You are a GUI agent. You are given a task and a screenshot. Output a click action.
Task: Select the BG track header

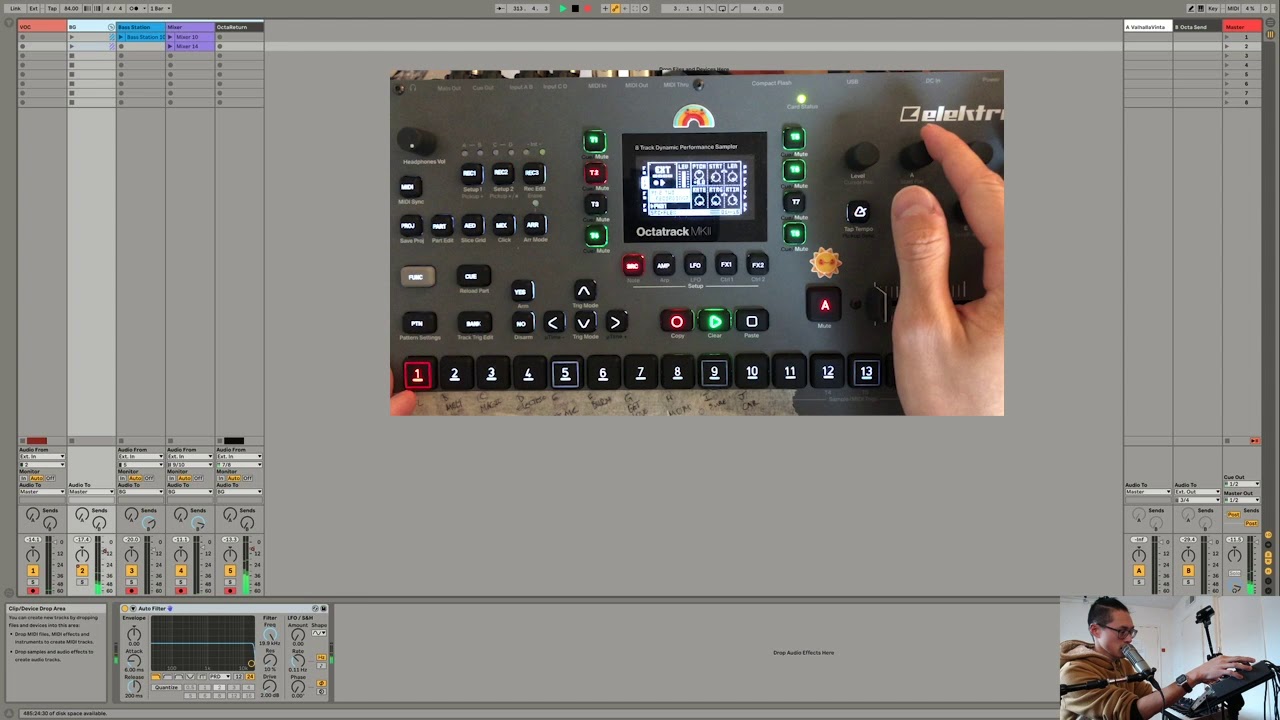tap(91, 27)
